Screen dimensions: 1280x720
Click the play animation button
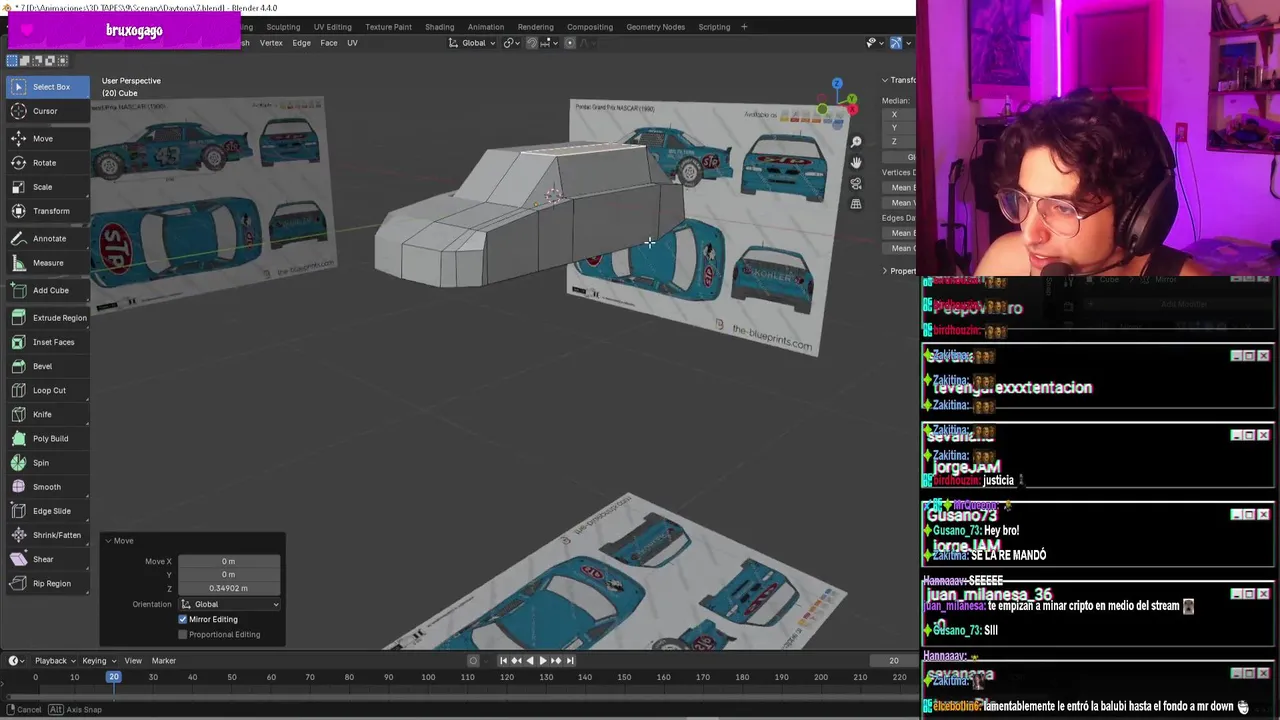(x=543, y=660)
